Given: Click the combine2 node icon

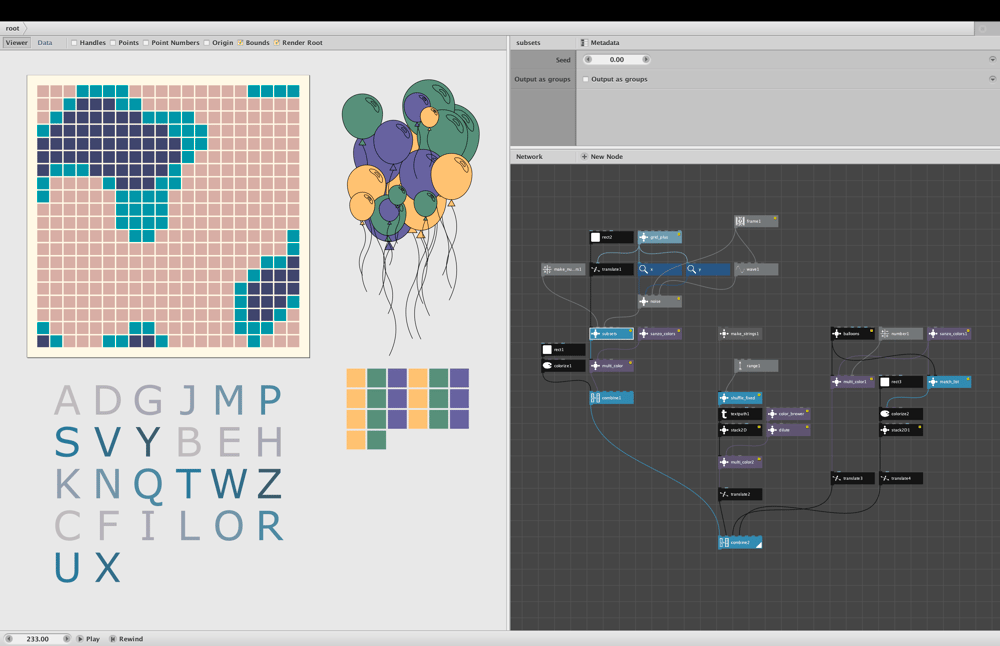Looking at the screenshot, I should coord(724,543).
